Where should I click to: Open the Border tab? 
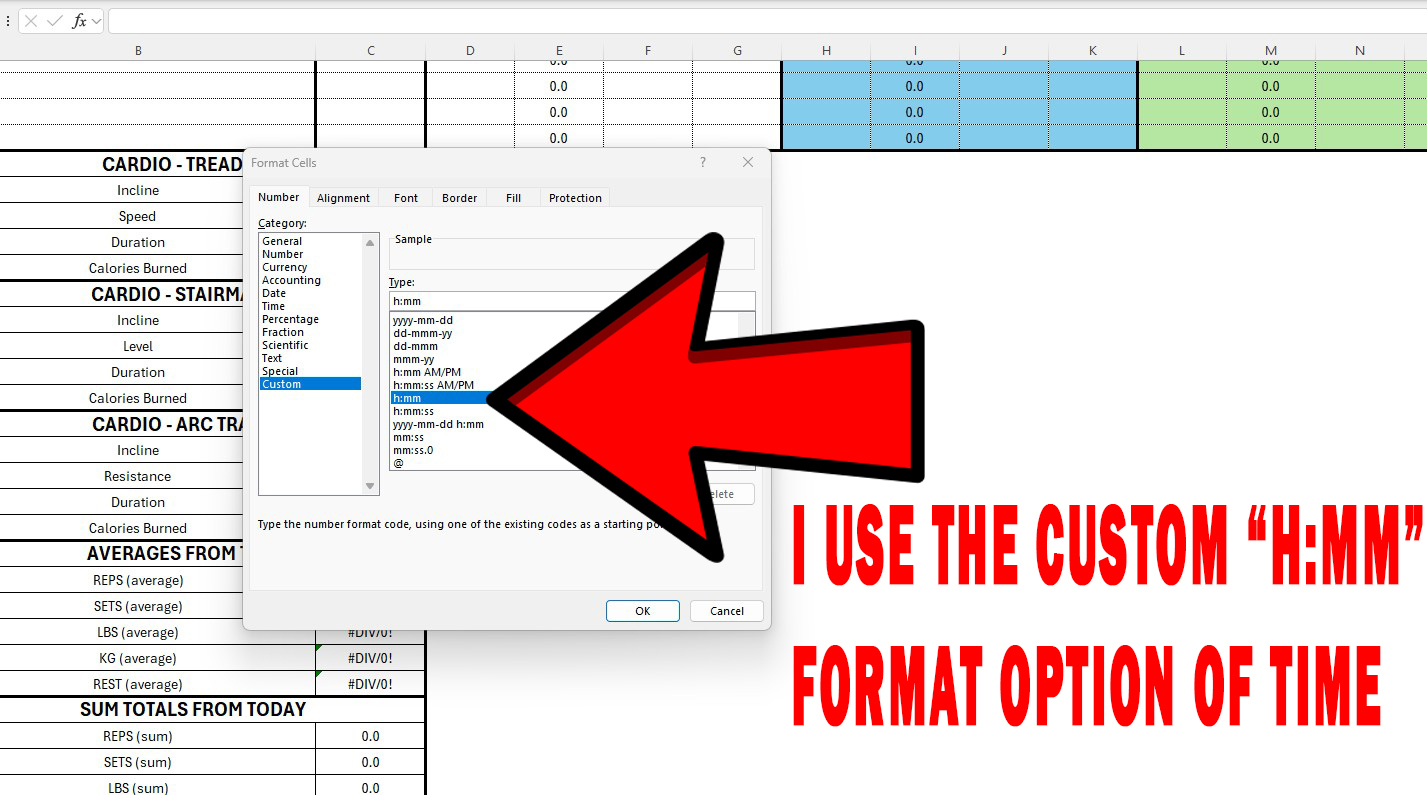point(459,197)
